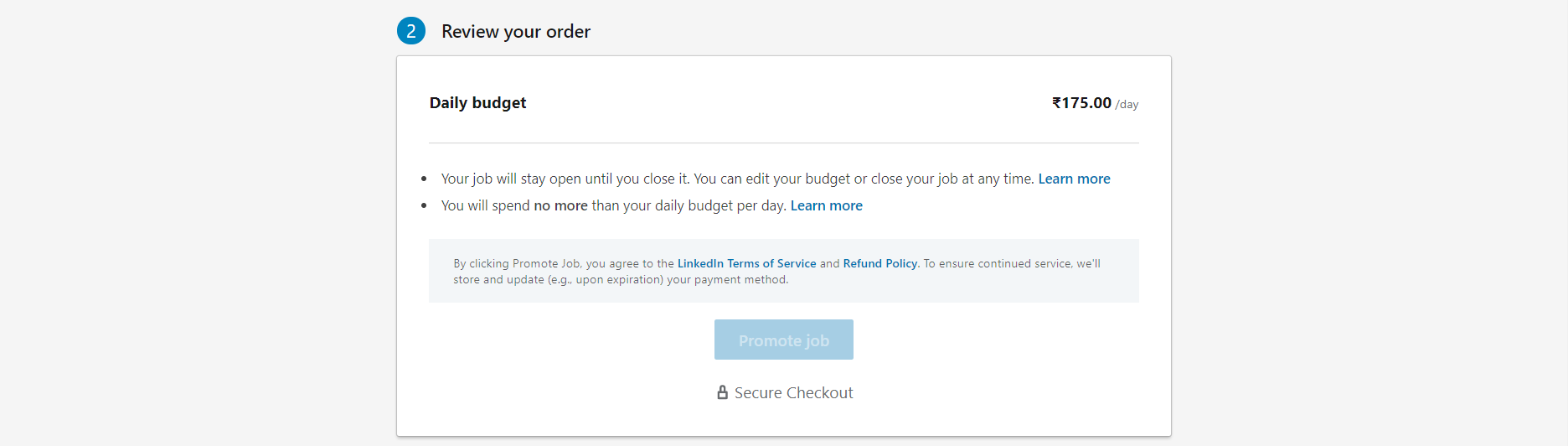This screenshot has width=1568, height=446.
Task: Open the Refund Policy link
Action: [x=879, y=263]
